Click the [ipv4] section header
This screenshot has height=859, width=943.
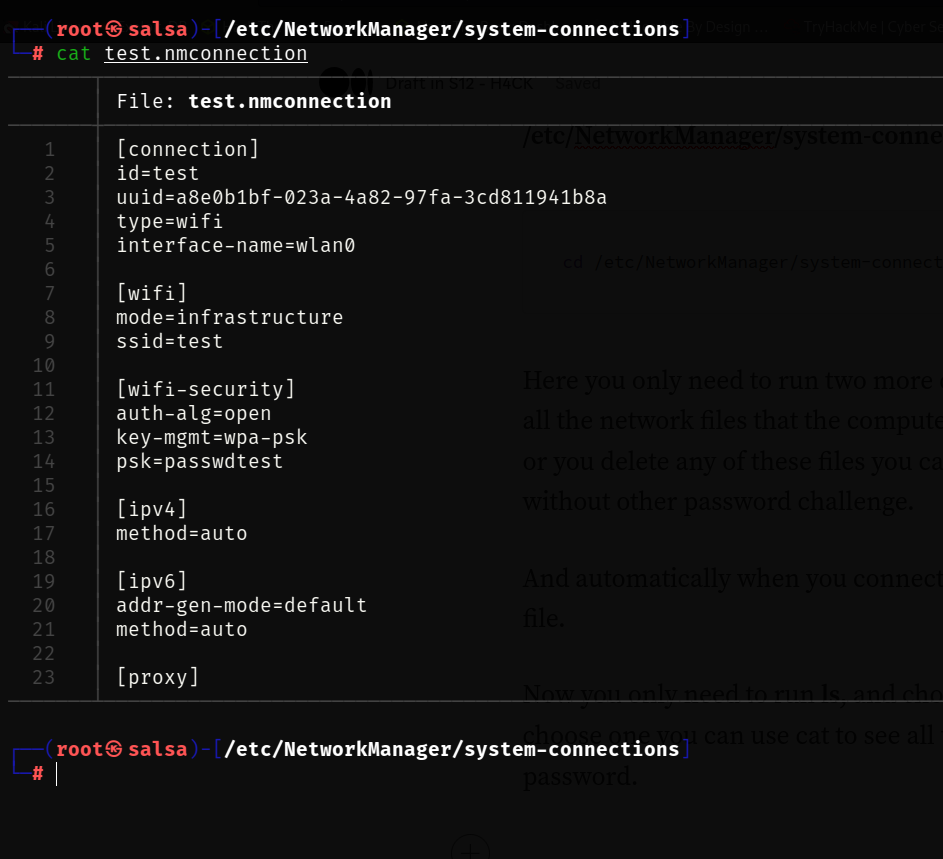click(152, 509)
